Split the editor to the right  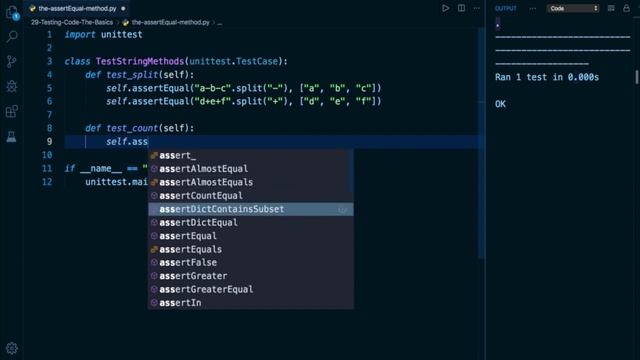tap(461, 8)
